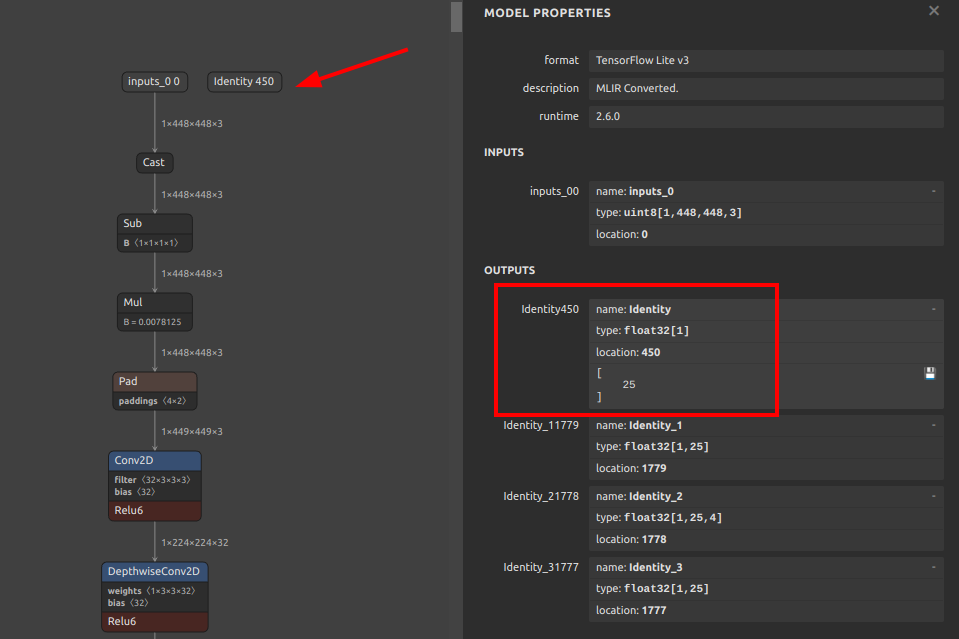959x639 pixels.
Task: Click the TensorFlow Lite v3 format field
Action: click(766, 60)
